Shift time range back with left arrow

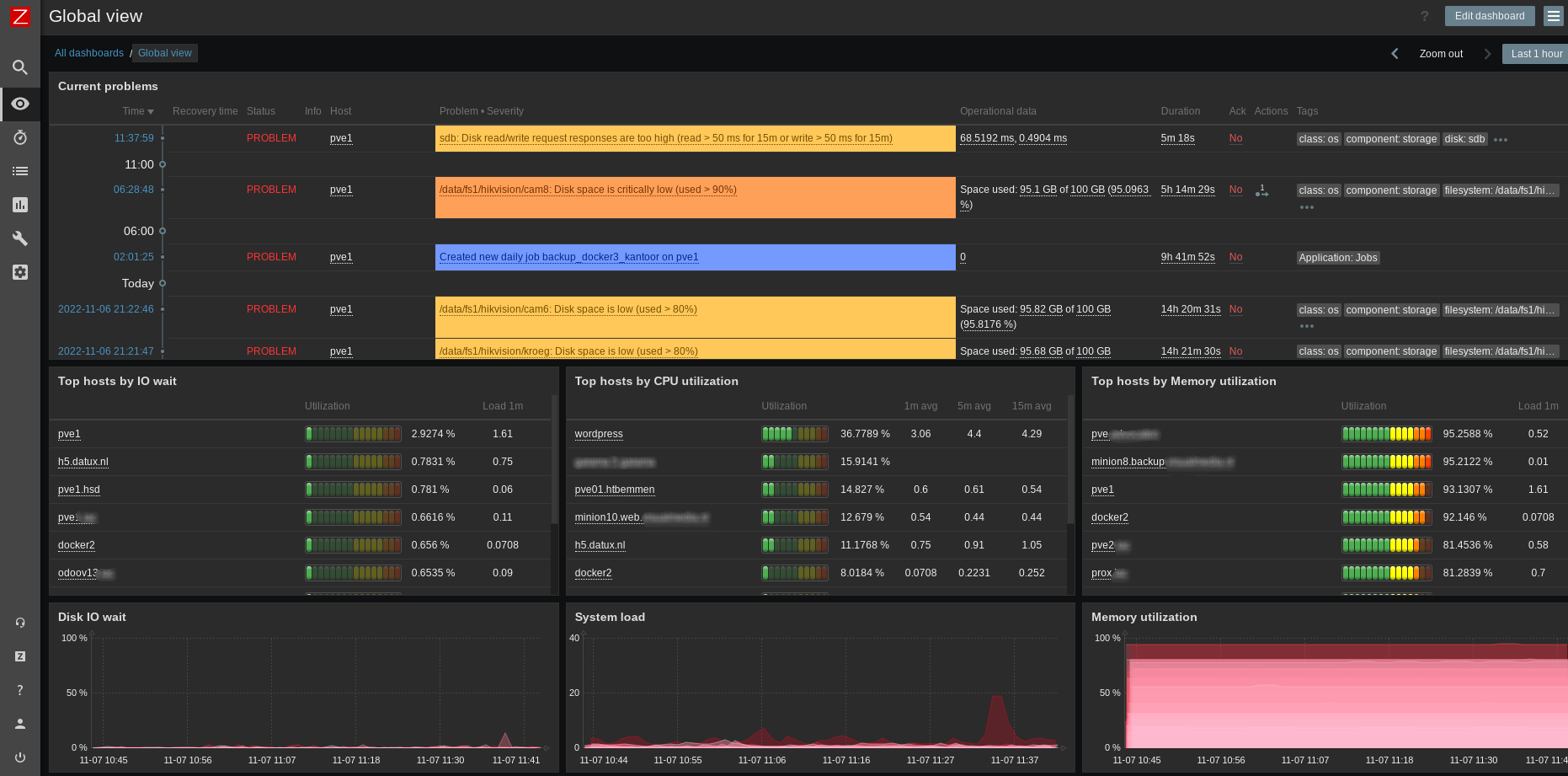pos(1395,54)
